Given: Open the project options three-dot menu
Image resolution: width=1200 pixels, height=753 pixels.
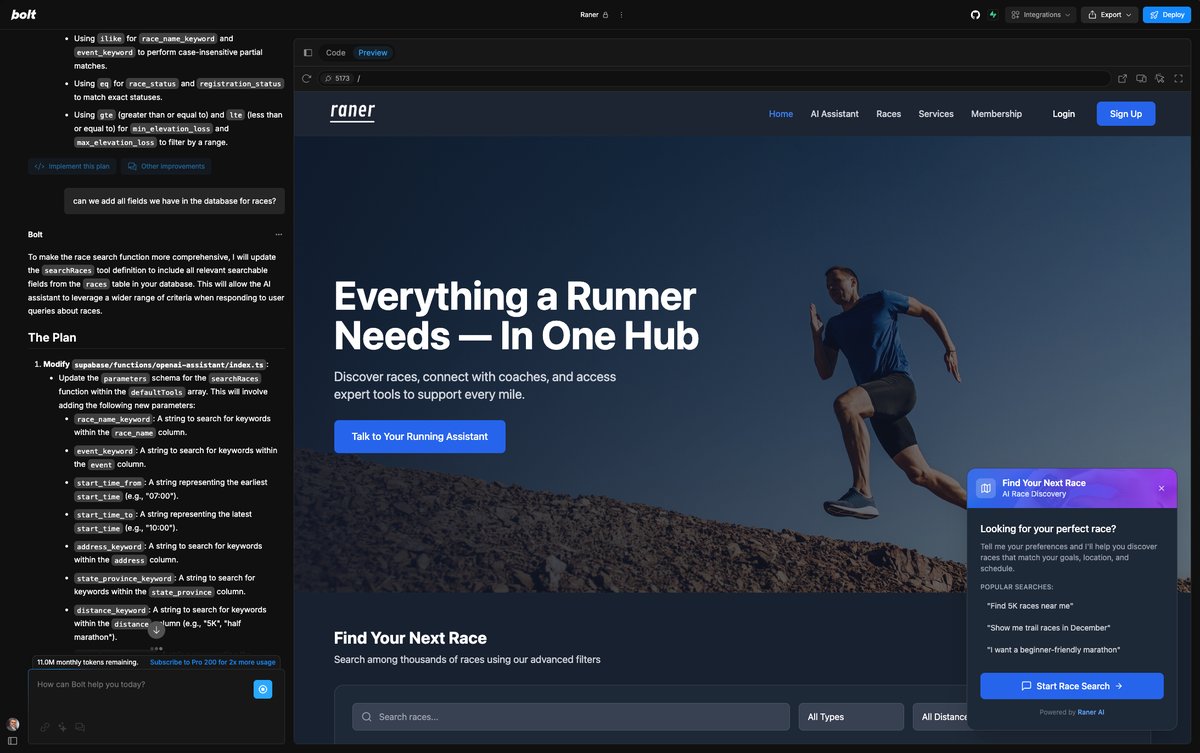Looking at the screenshot, I should 621,15.
